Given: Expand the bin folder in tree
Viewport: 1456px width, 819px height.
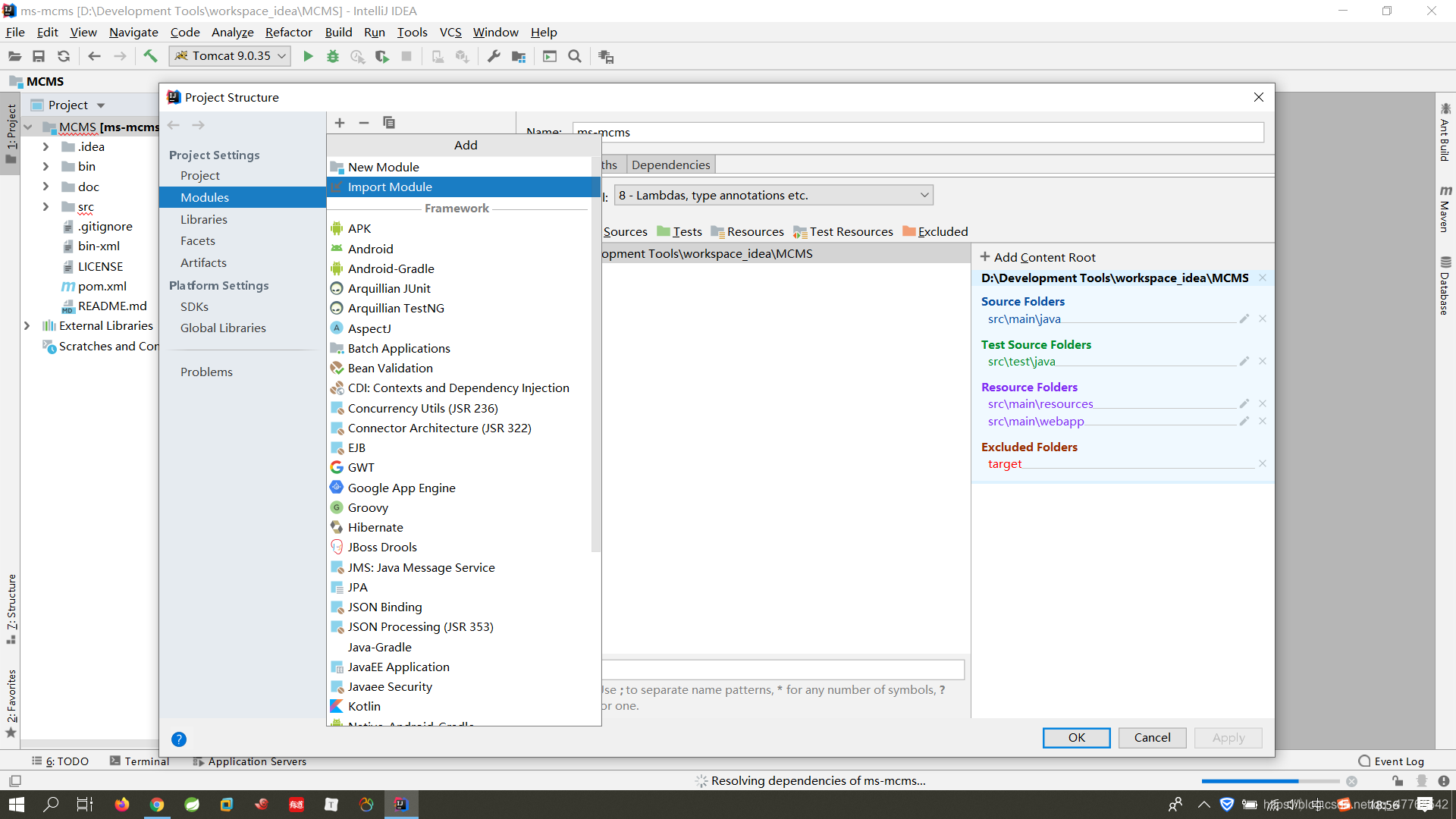Looking at the screenshot, I should pyautogui.click(x=45, y=166).
